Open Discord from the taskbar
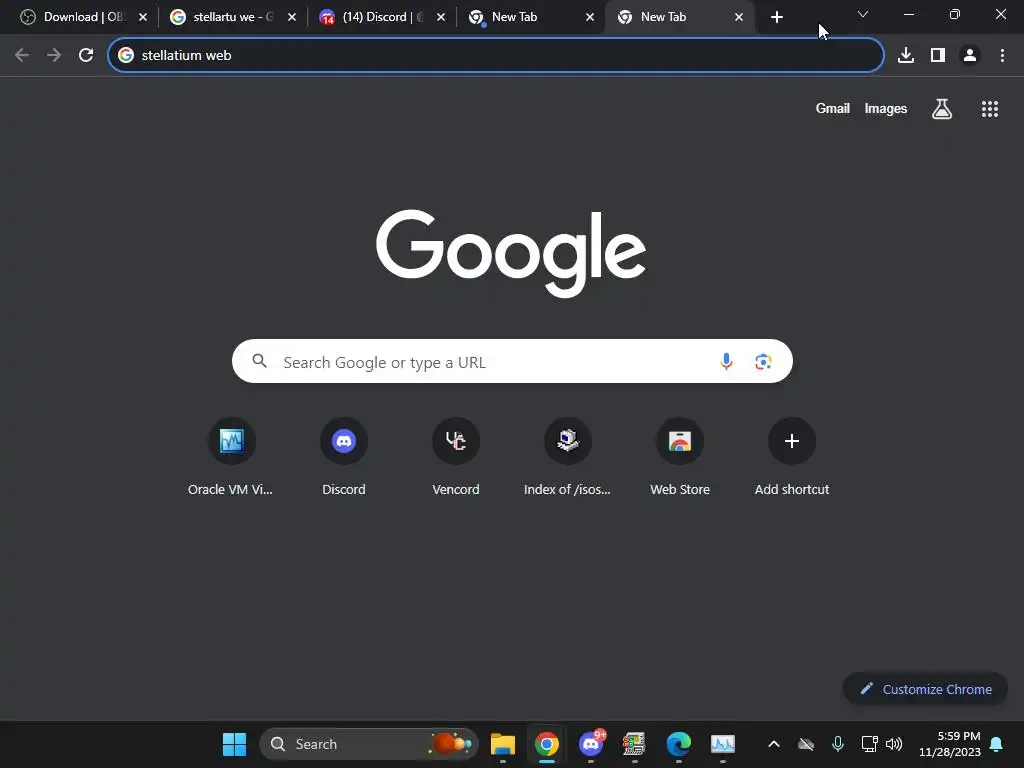This screenshot has width=1024, height=768. [591, 744]
